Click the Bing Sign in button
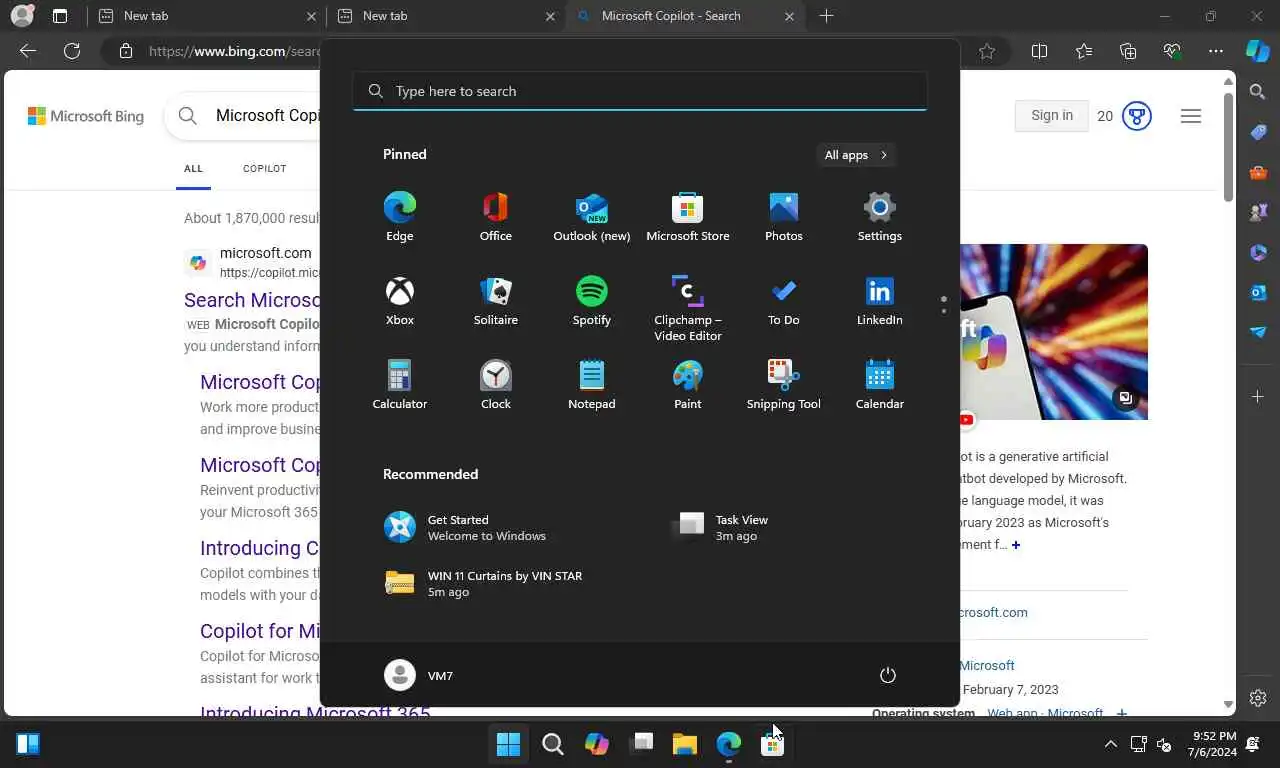The width and height of the screenshot is (1280, 768). pos(1052,115)
